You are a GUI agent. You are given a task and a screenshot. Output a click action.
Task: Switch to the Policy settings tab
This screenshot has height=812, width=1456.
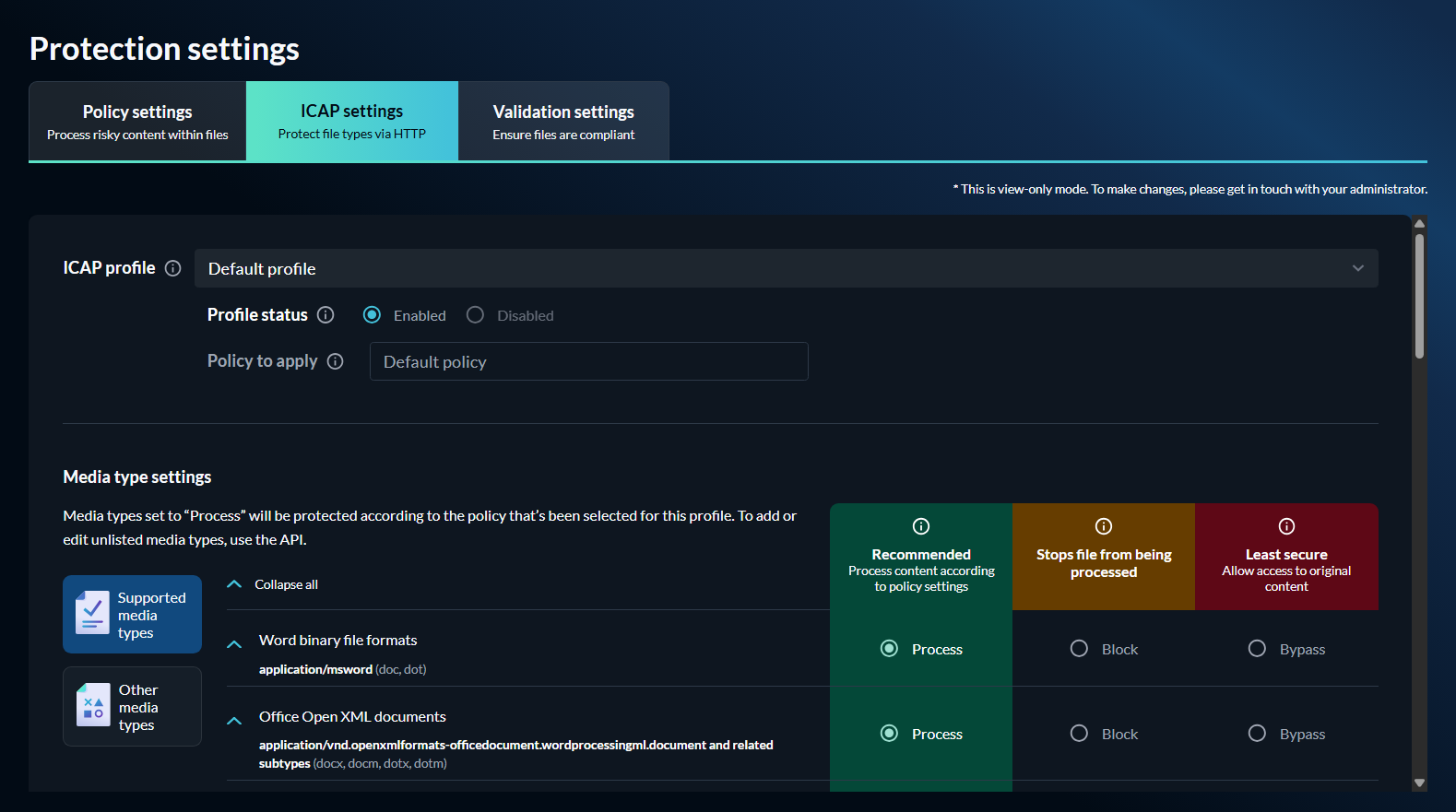[137, 122]
